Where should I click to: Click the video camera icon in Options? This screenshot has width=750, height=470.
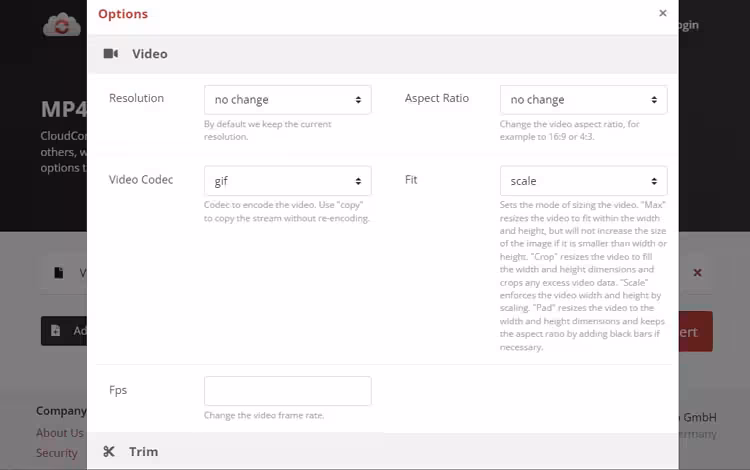click(111, 54)
